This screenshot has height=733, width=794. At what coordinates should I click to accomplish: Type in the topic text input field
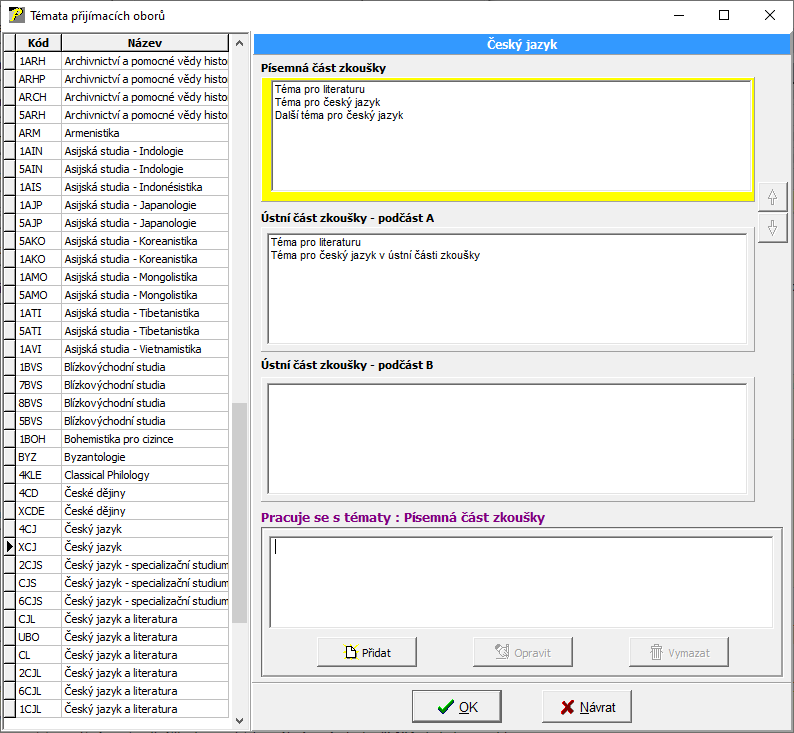tap(520, 582)
